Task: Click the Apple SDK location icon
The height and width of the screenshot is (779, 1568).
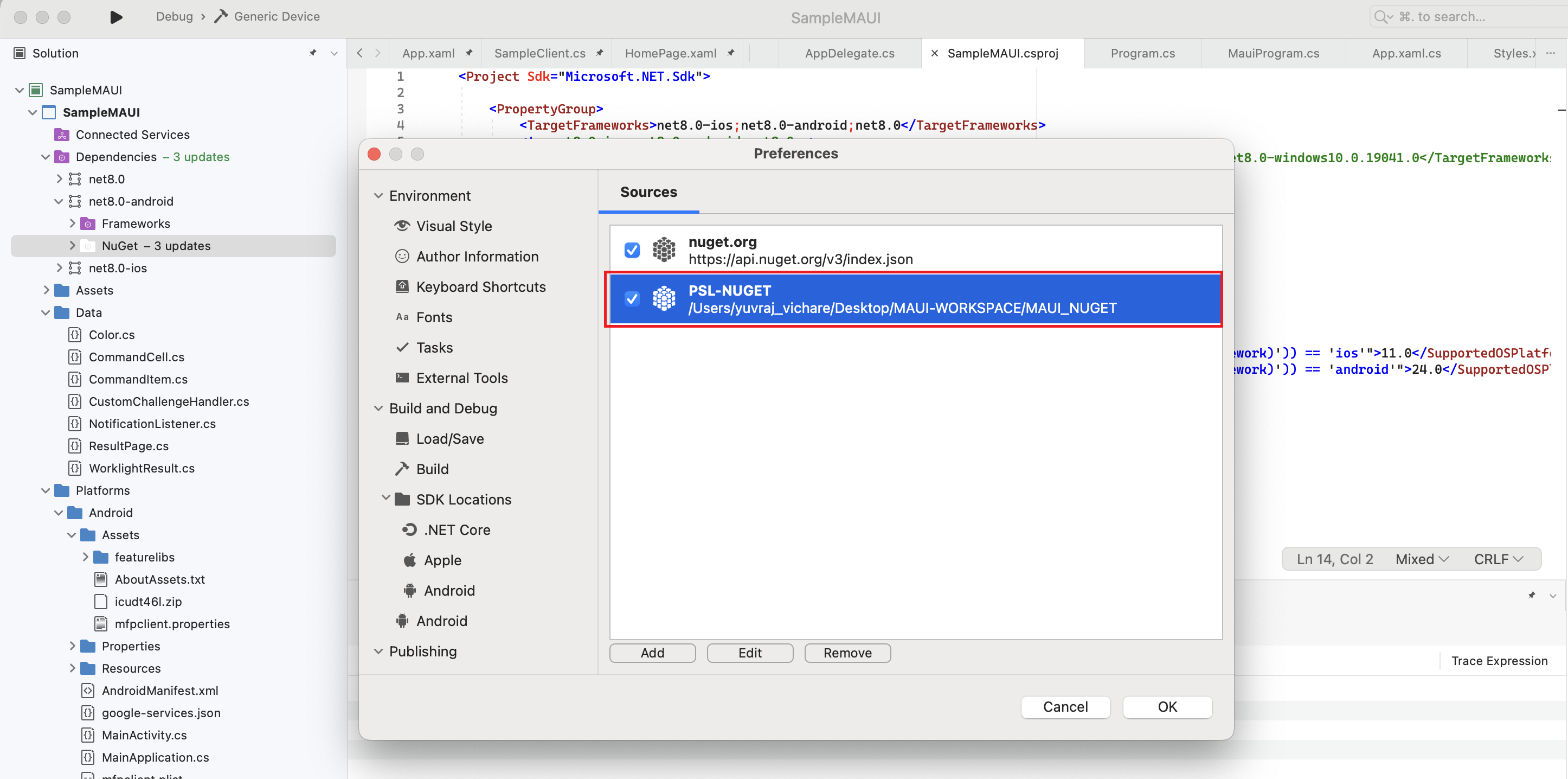Action: [410, 560]
